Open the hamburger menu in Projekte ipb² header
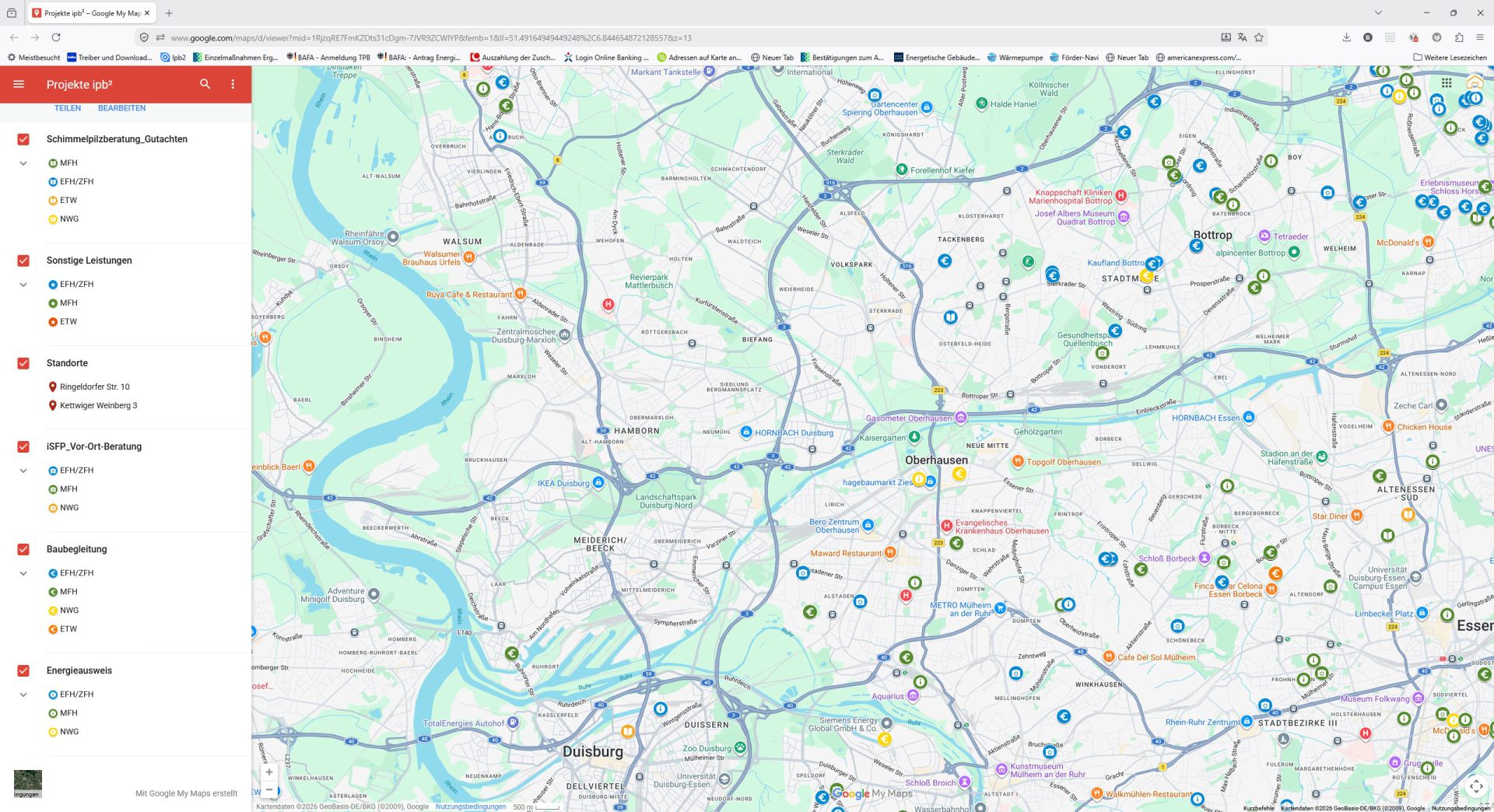 (19, 84)
